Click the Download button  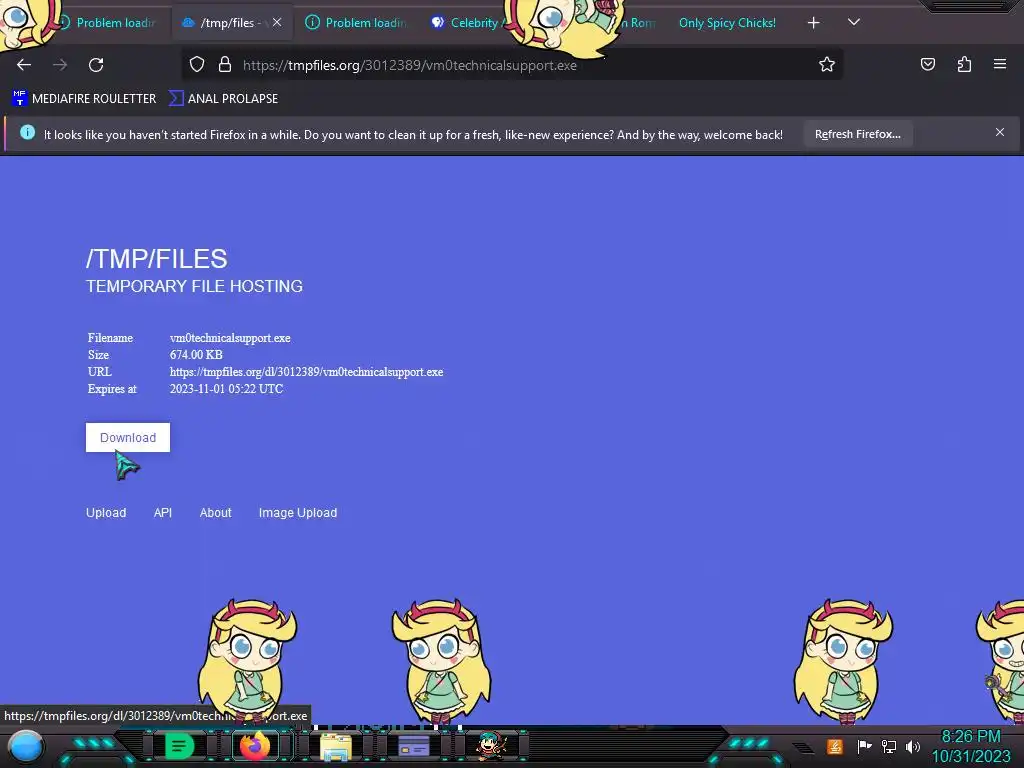pos(128,438)
